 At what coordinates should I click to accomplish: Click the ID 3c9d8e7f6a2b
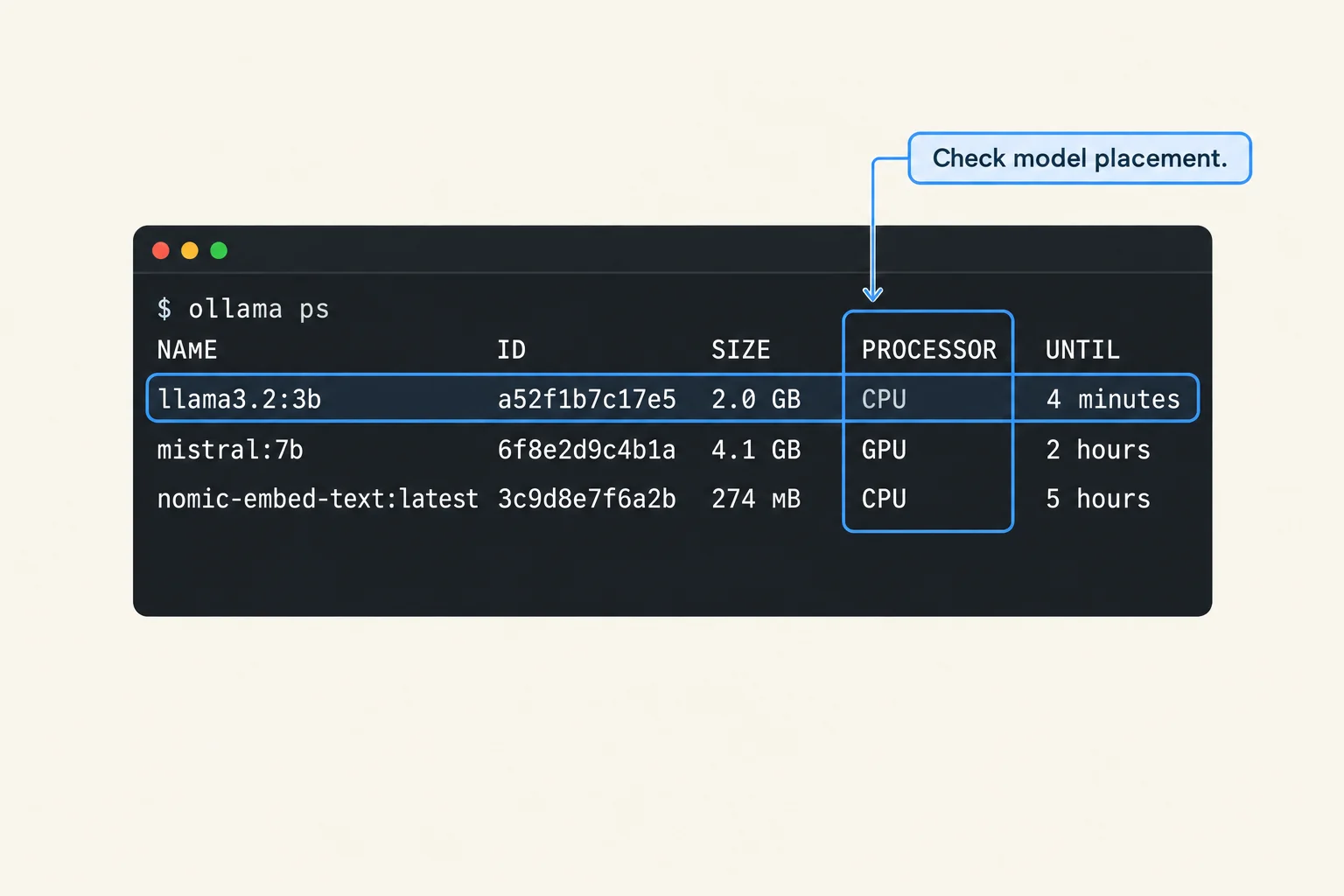pyautogui.click(x=586, y=499)
